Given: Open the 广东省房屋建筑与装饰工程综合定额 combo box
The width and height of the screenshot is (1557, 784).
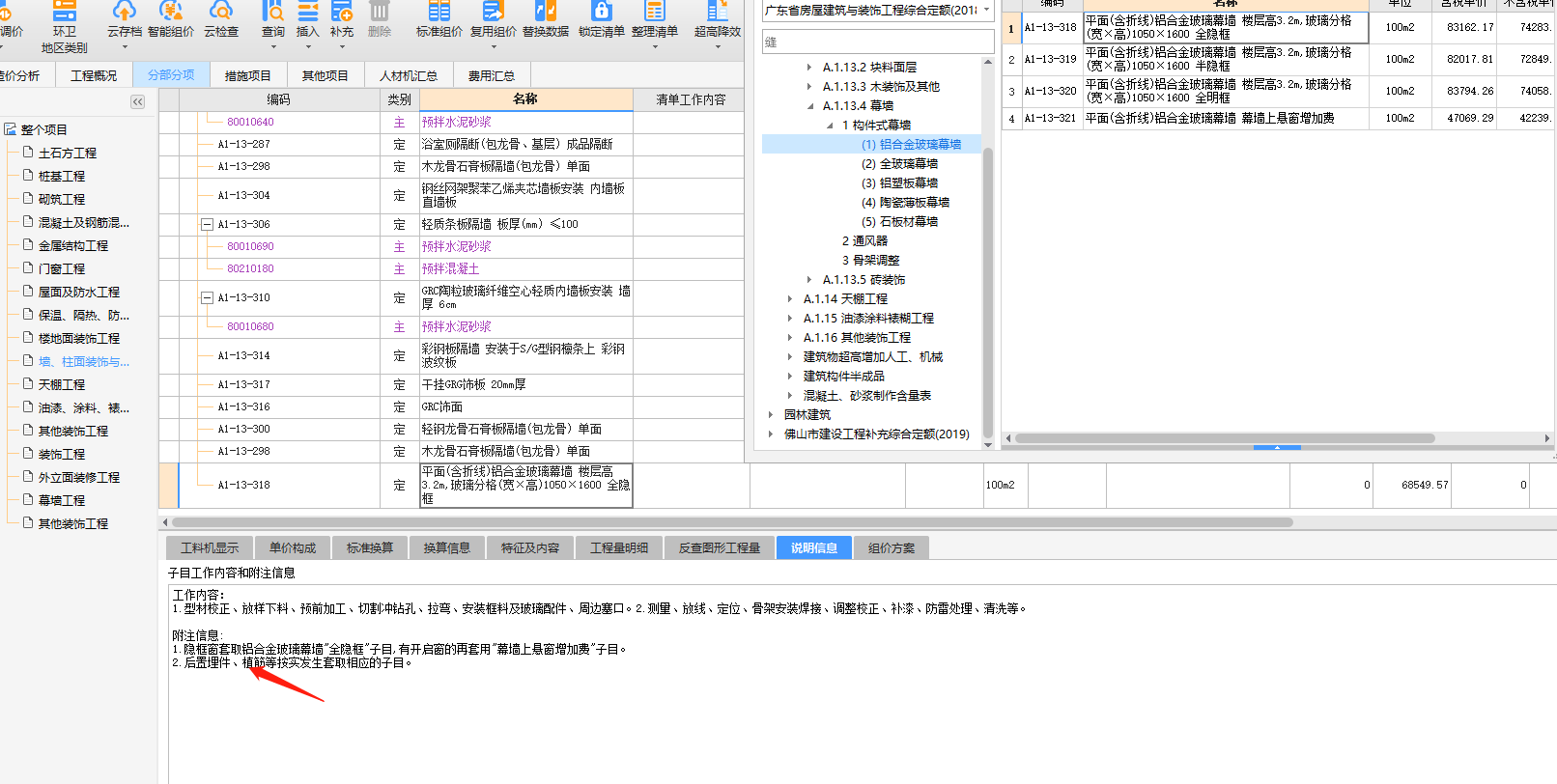Looking at the screenshot, I should [x=878, y=10].
